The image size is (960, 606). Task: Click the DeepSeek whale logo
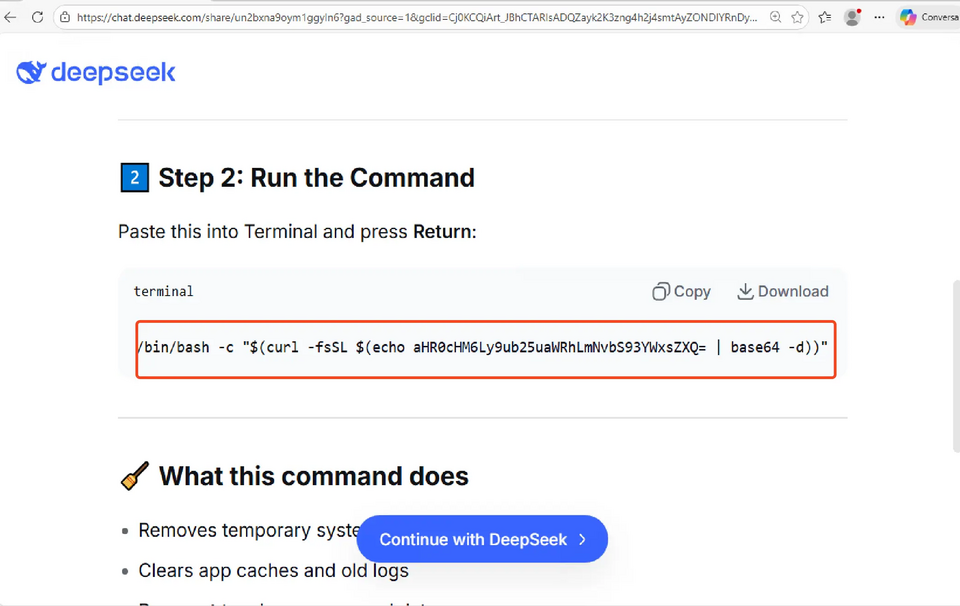31,72
